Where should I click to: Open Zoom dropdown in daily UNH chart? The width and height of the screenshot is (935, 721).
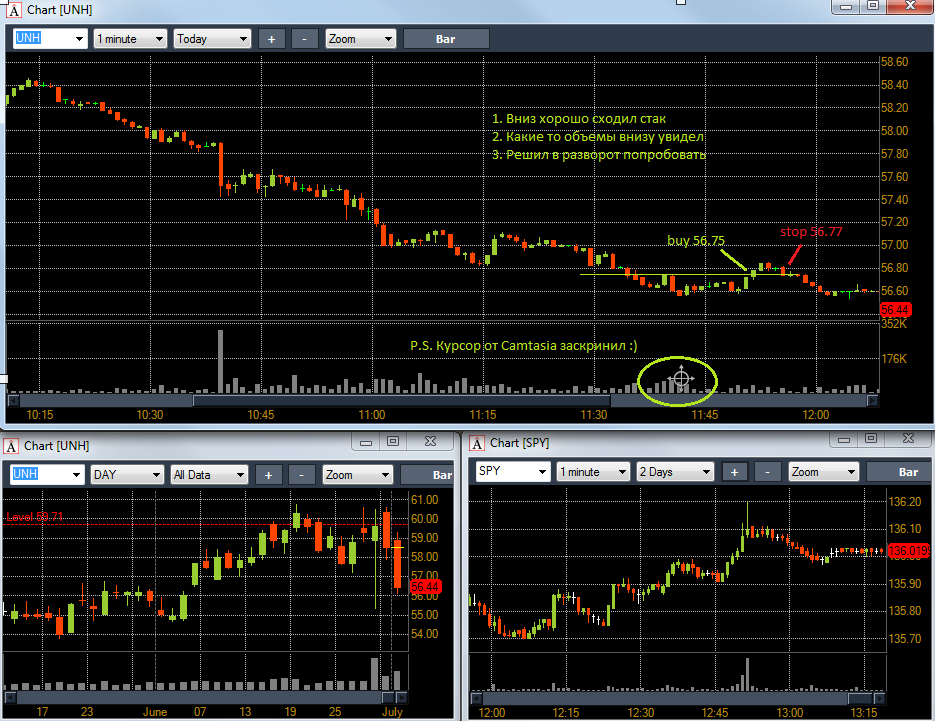coord(358,475)
